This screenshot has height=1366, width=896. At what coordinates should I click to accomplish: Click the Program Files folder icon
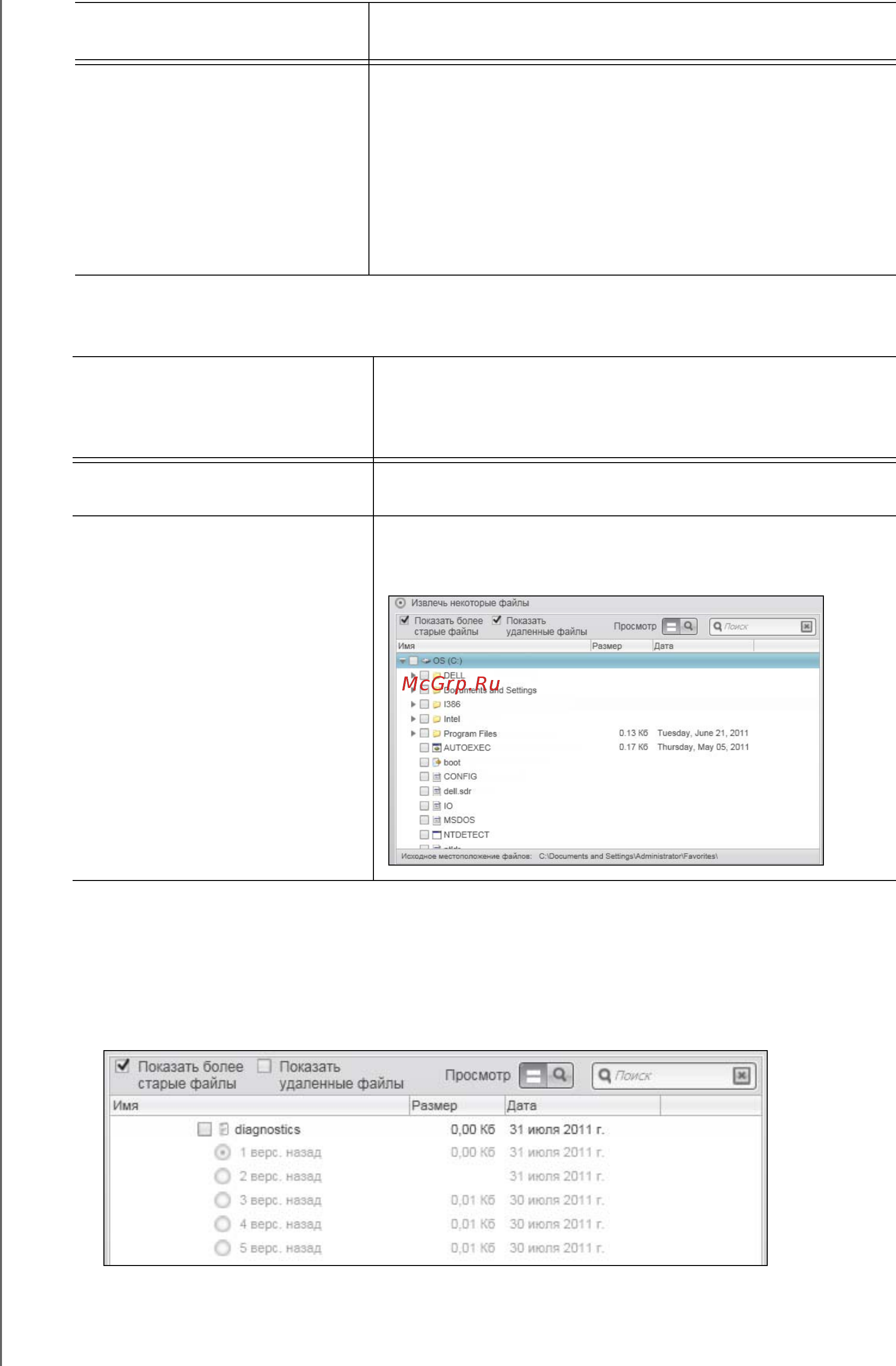437,734
